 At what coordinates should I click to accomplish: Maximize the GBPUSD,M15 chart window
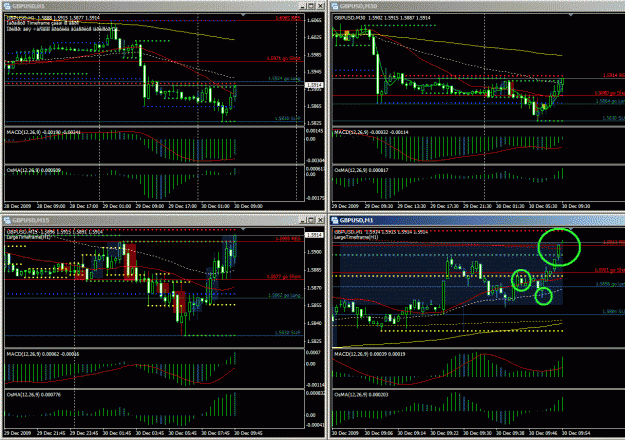tap(311, 220)
